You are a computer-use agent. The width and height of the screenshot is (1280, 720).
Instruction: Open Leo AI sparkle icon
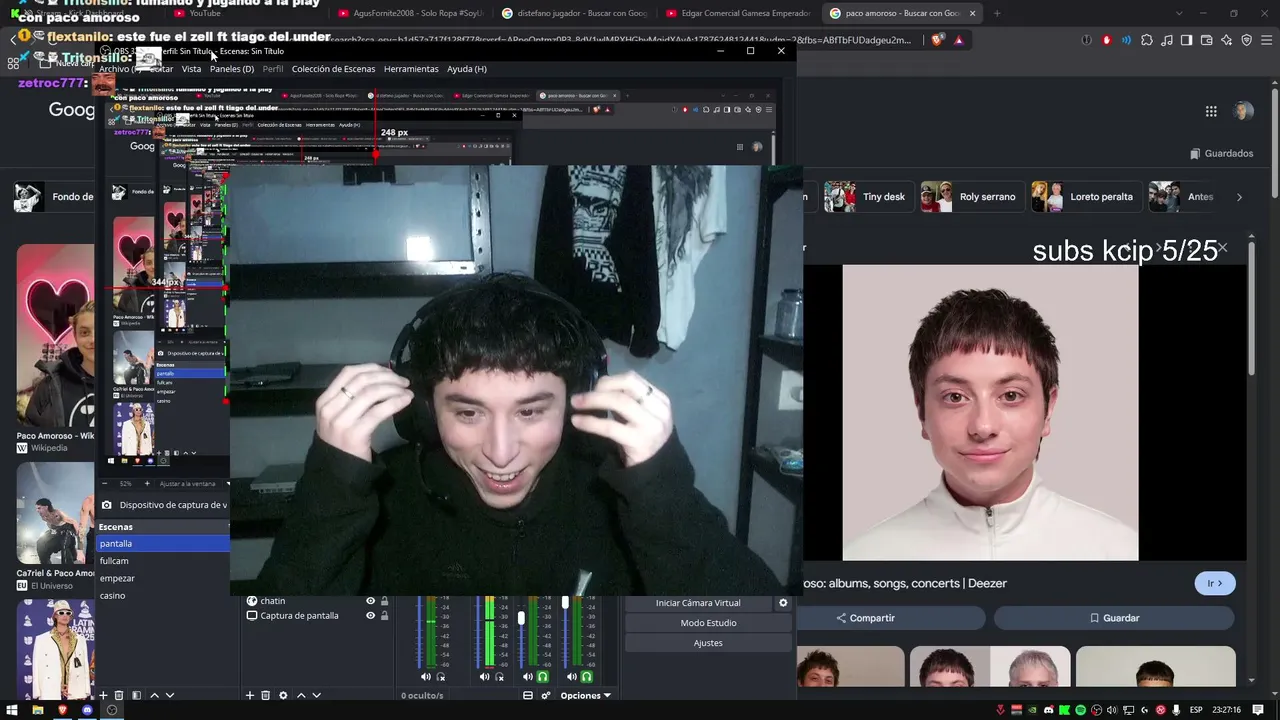click(1226, 40)
